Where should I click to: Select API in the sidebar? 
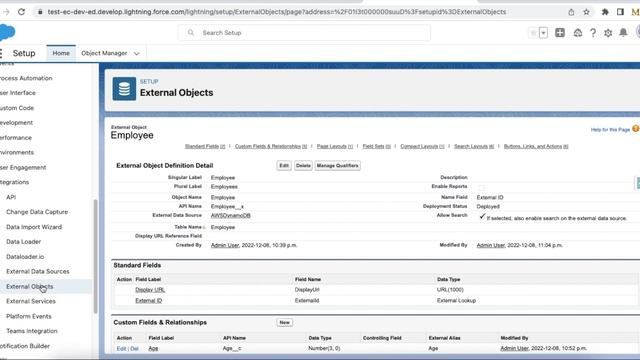point(11,197)
